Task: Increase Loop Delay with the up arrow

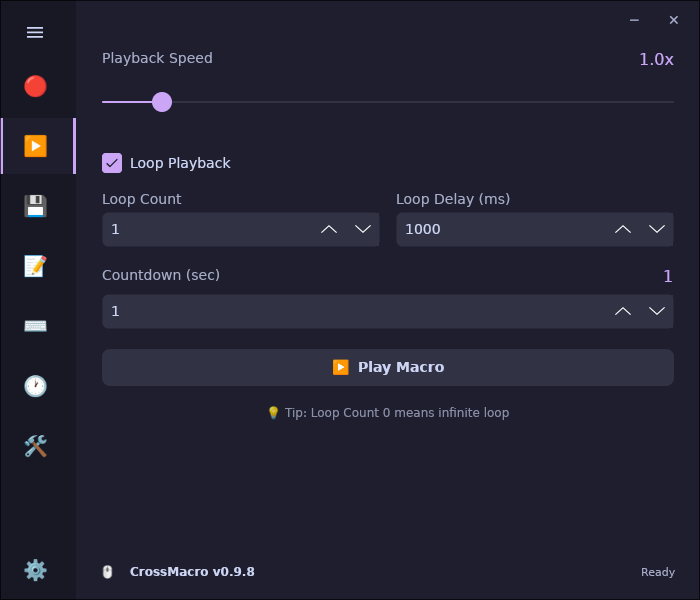Action: click(623, 229)
